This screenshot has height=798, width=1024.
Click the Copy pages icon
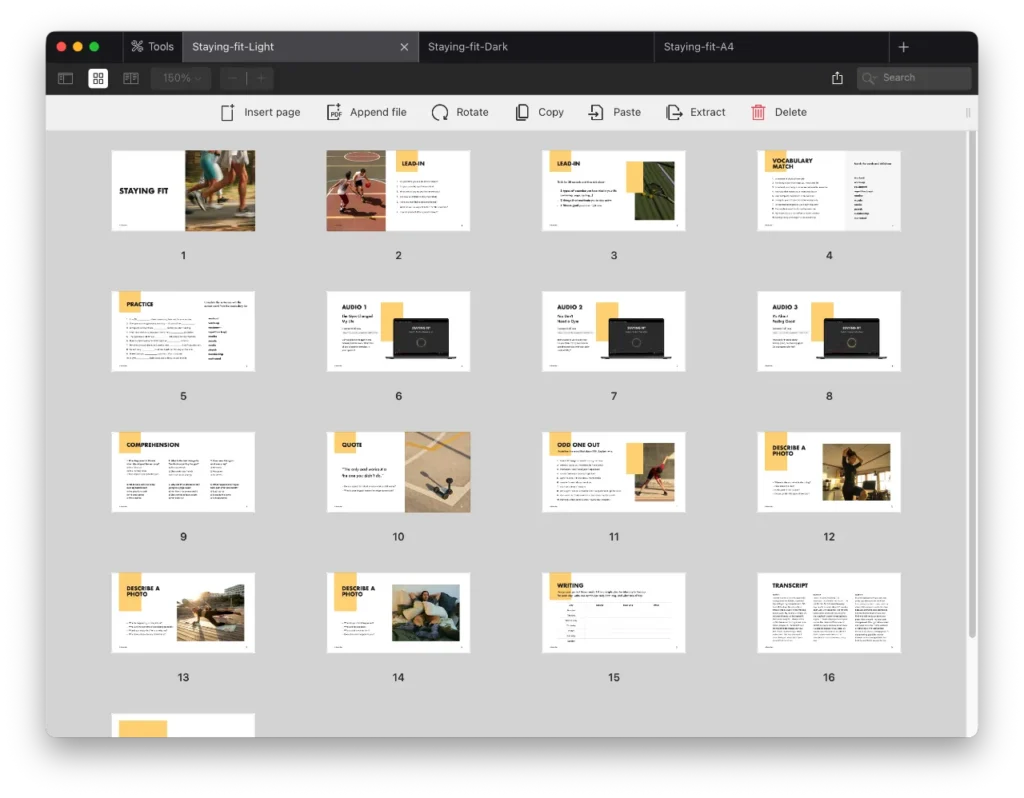pos(522,112)
